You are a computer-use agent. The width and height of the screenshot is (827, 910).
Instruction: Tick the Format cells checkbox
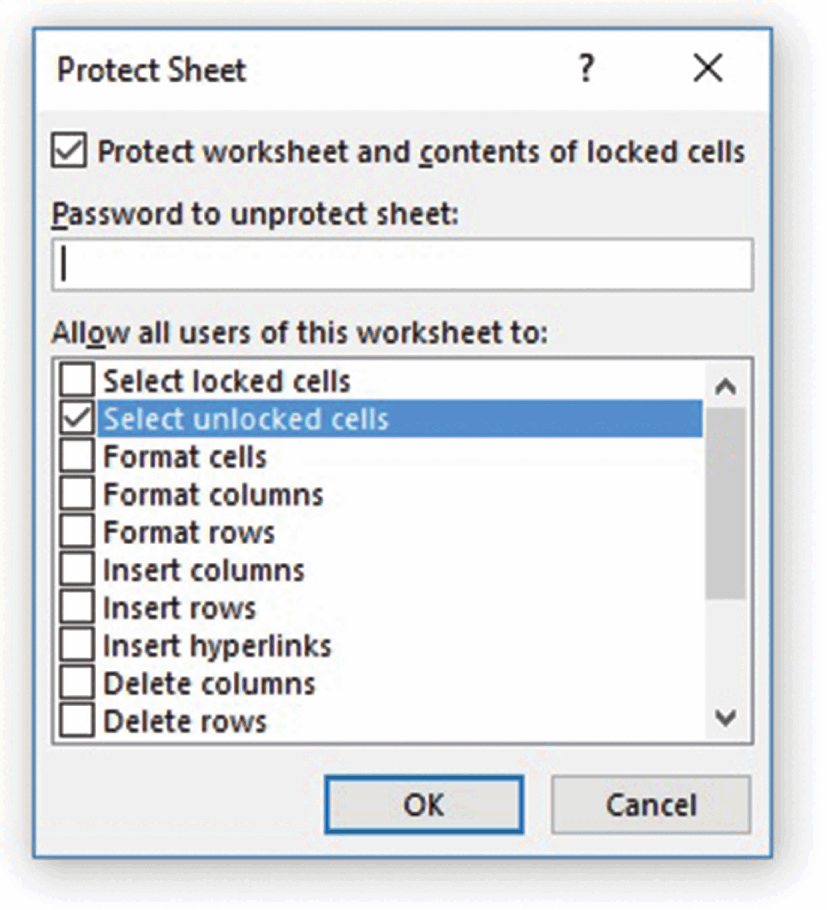(77, 457)
